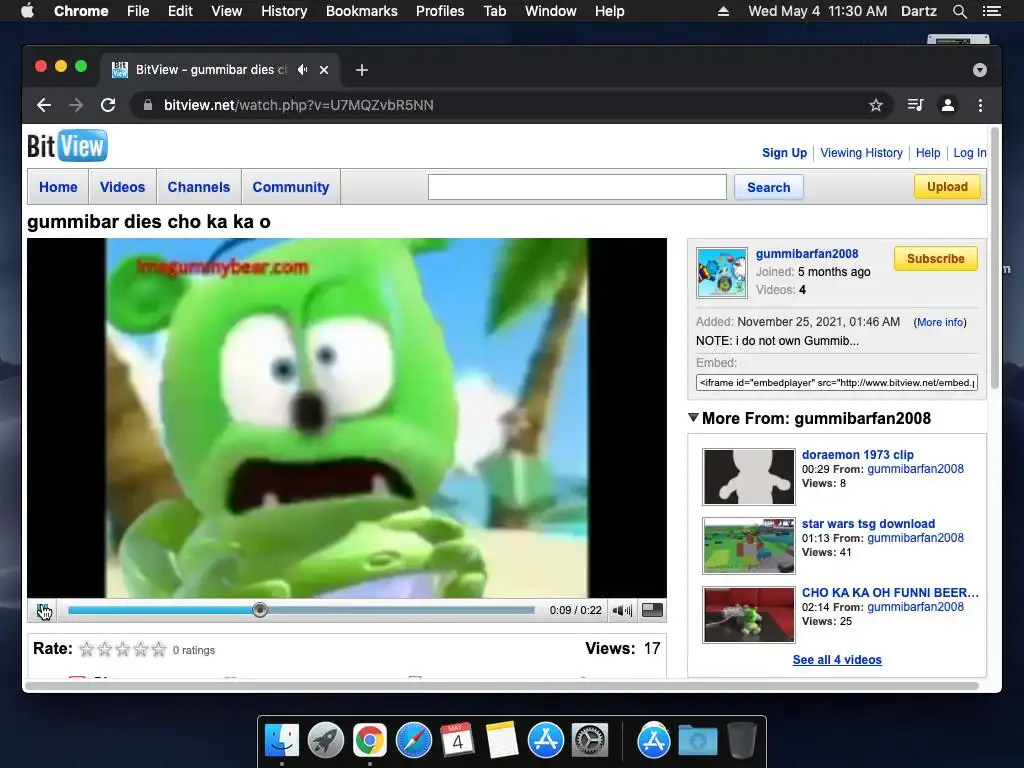
Task: Go back with browser back arrow
Action: click(44, 105)
